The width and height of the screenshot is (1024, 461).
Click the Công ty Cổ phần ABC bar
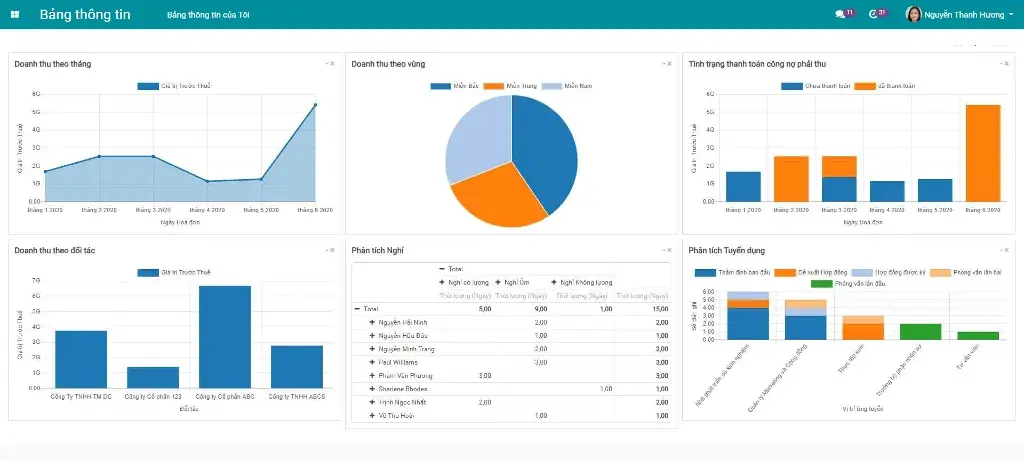point(225,336)
